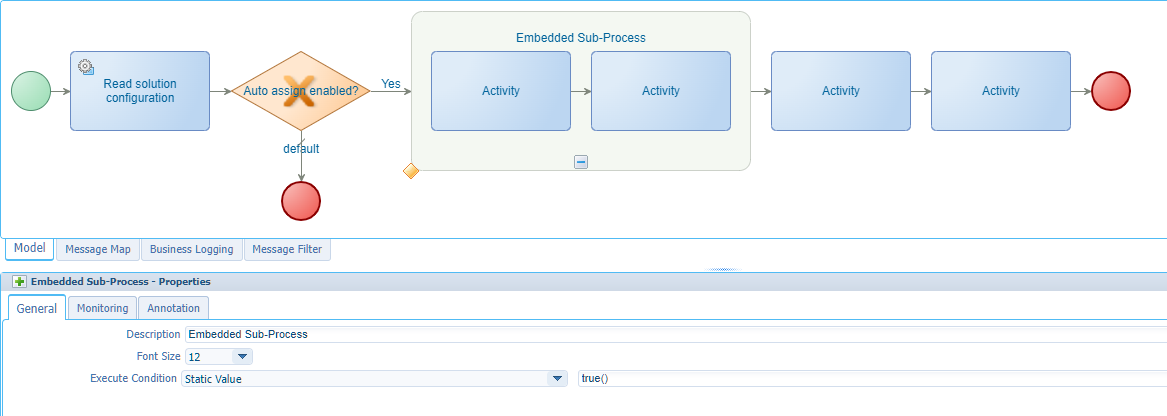Open the Message Filter tab

point(287,249)
